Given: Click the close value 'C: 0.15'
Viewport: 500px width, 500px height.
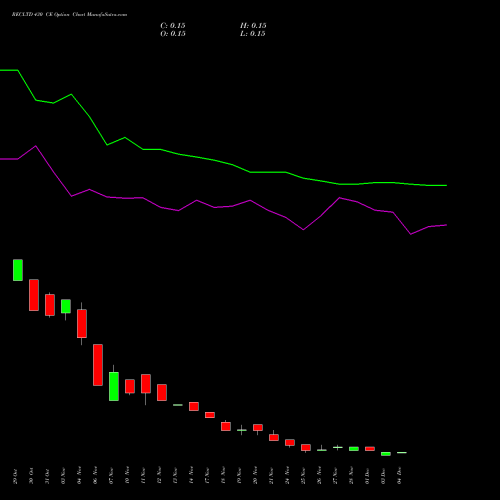Looking at the screenshot, I should click(x=173, y=26).
